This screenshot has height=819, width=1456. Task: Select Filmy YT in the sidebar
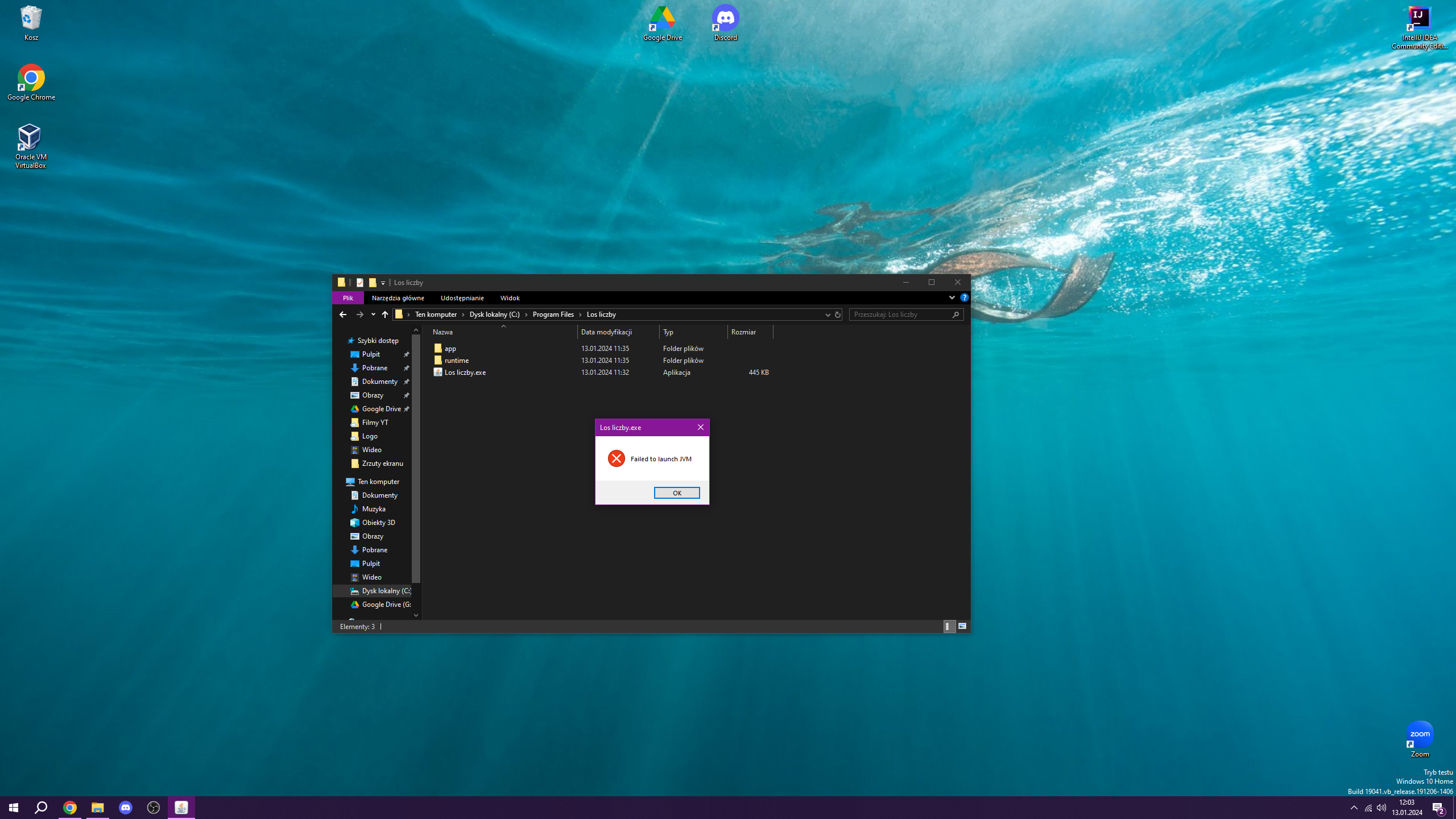point(375,422)
